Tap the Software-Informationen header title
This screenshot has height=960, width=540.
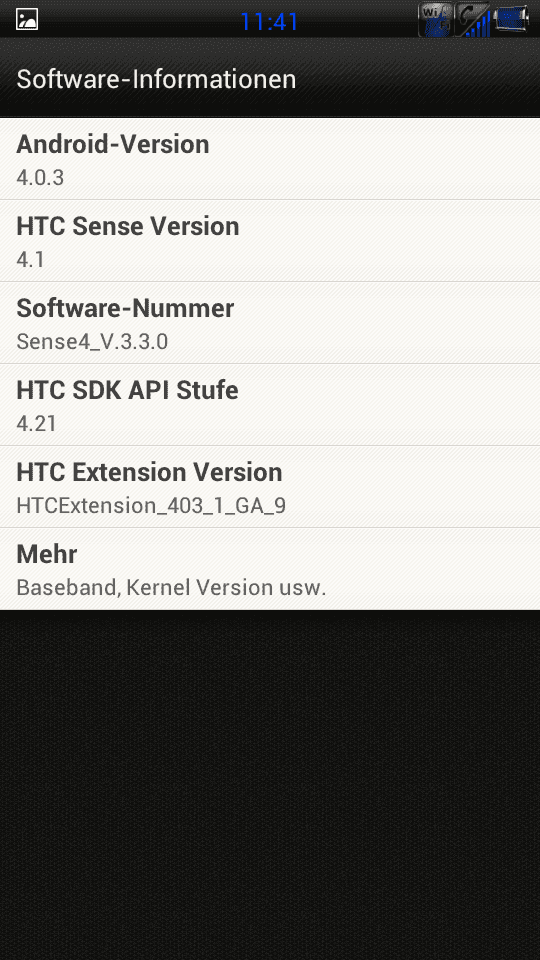(x=156, y=80)
